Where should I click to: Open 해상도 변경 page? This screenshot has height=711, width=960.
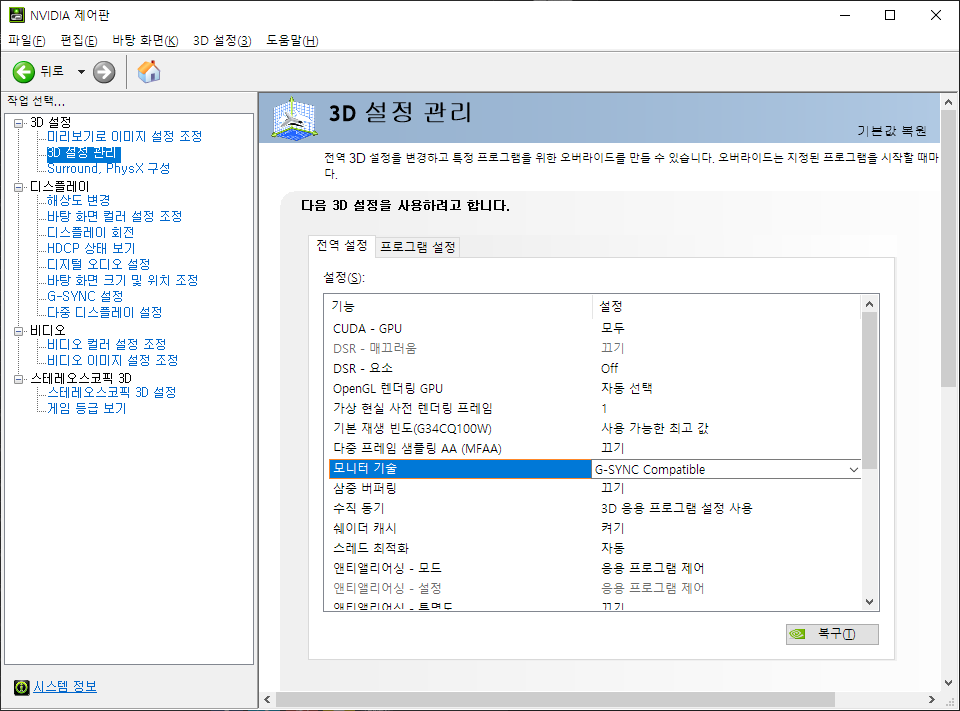tap(78, 200)
